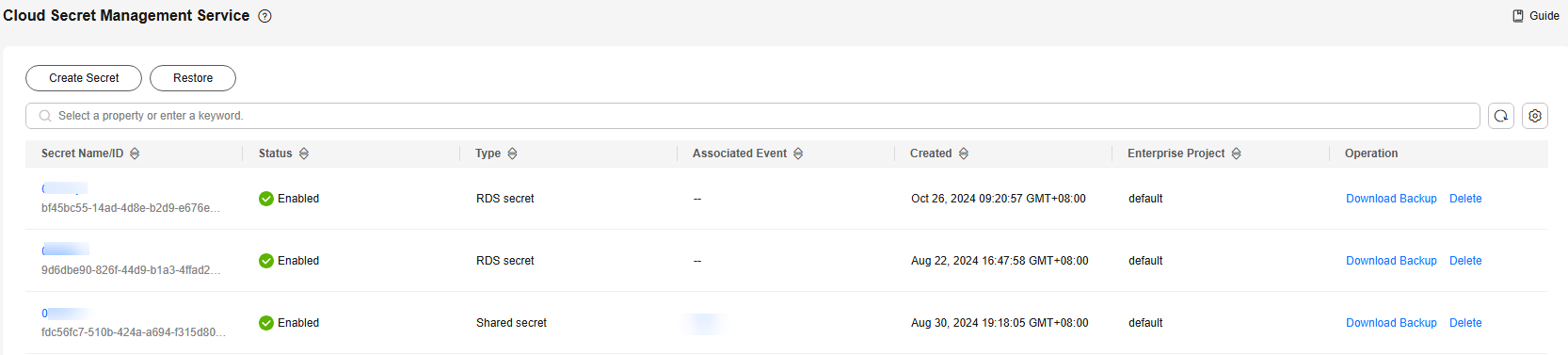Sort by Secret Name/ID column
This screenshot has height=355, width=1568.
(x=135, y=153)
